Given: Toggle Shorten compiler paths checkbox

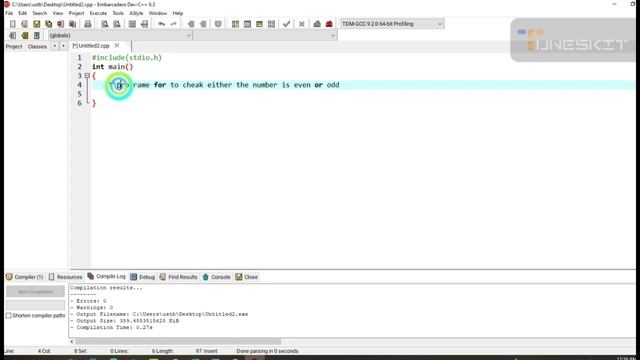Looking at the screenshot, I should tap(9, 316).
